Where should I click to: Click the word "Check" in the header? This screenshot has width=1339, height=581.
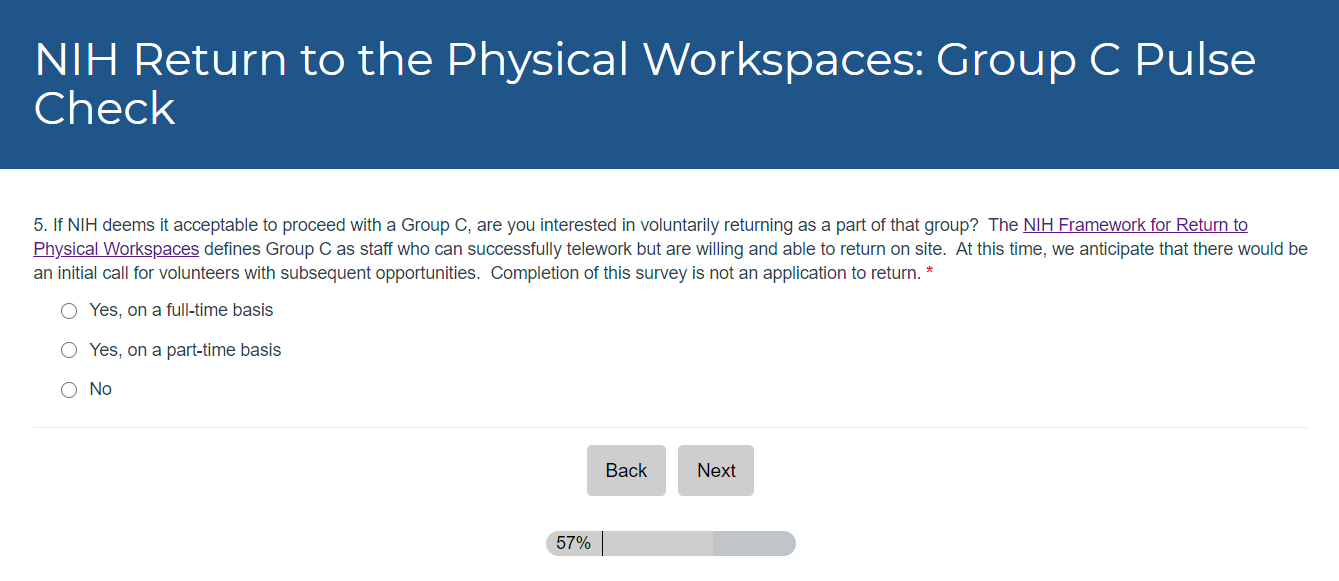point(104,108)
